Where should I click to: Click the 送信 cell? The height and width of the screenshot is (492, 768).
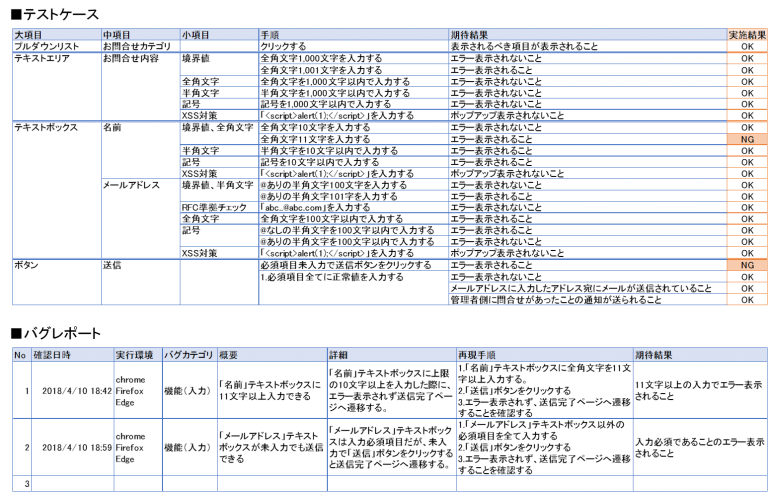(x=141, y=282)
